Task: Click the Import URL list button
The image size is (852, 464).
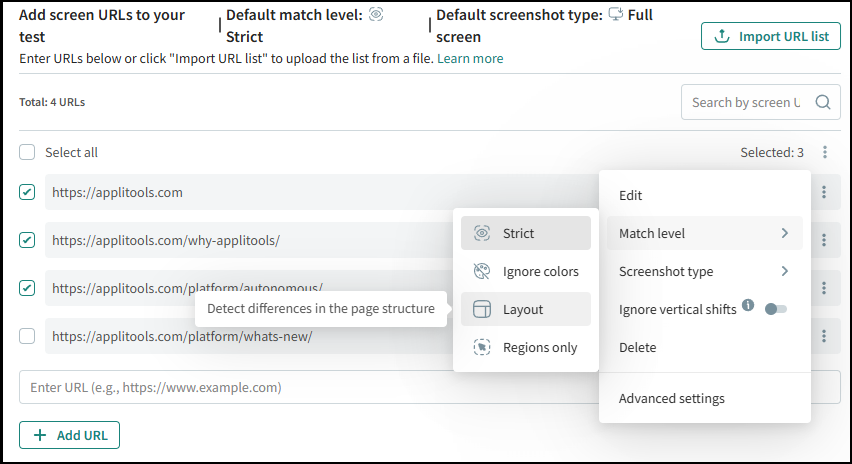Action: point(771,36)
